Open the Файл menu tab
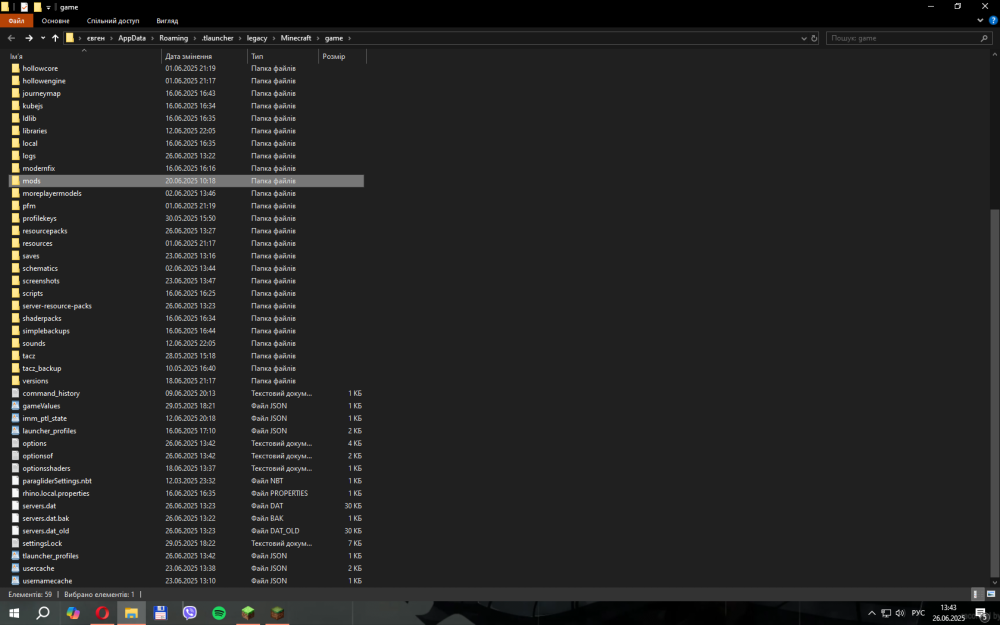Viewport: 1000px width, 625px height. click(x=16, y=21)
